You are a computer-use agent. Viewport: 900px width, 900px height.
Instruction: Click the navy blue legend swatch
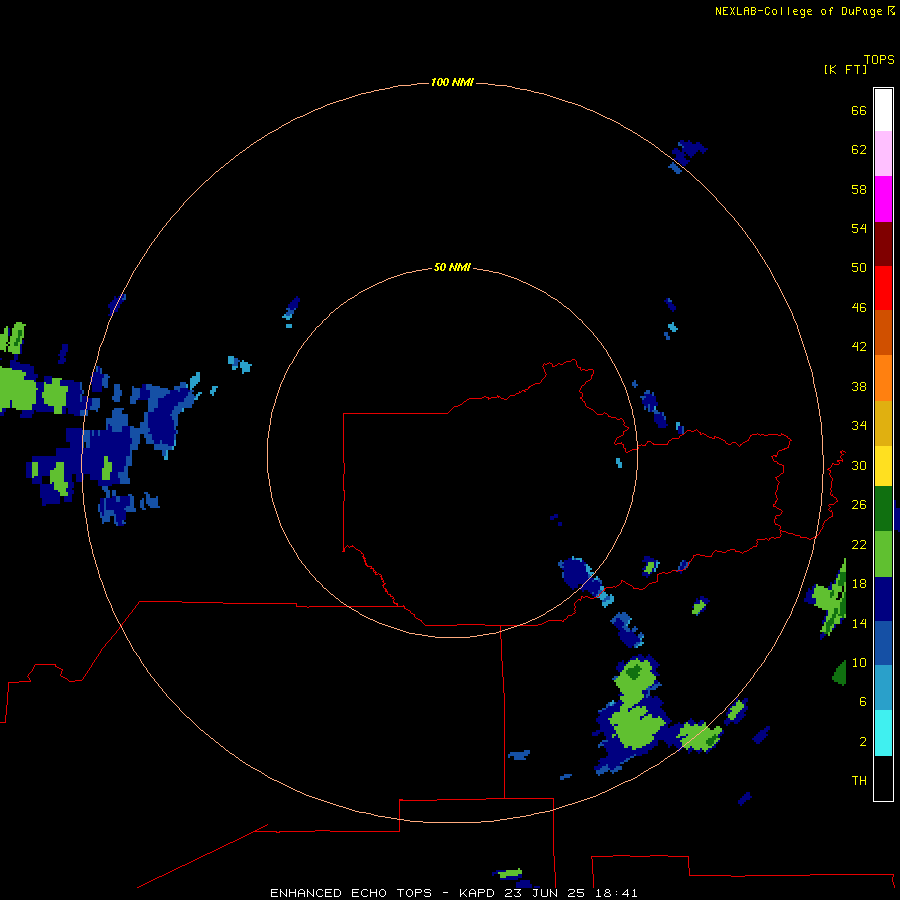[x=883, y=599]
